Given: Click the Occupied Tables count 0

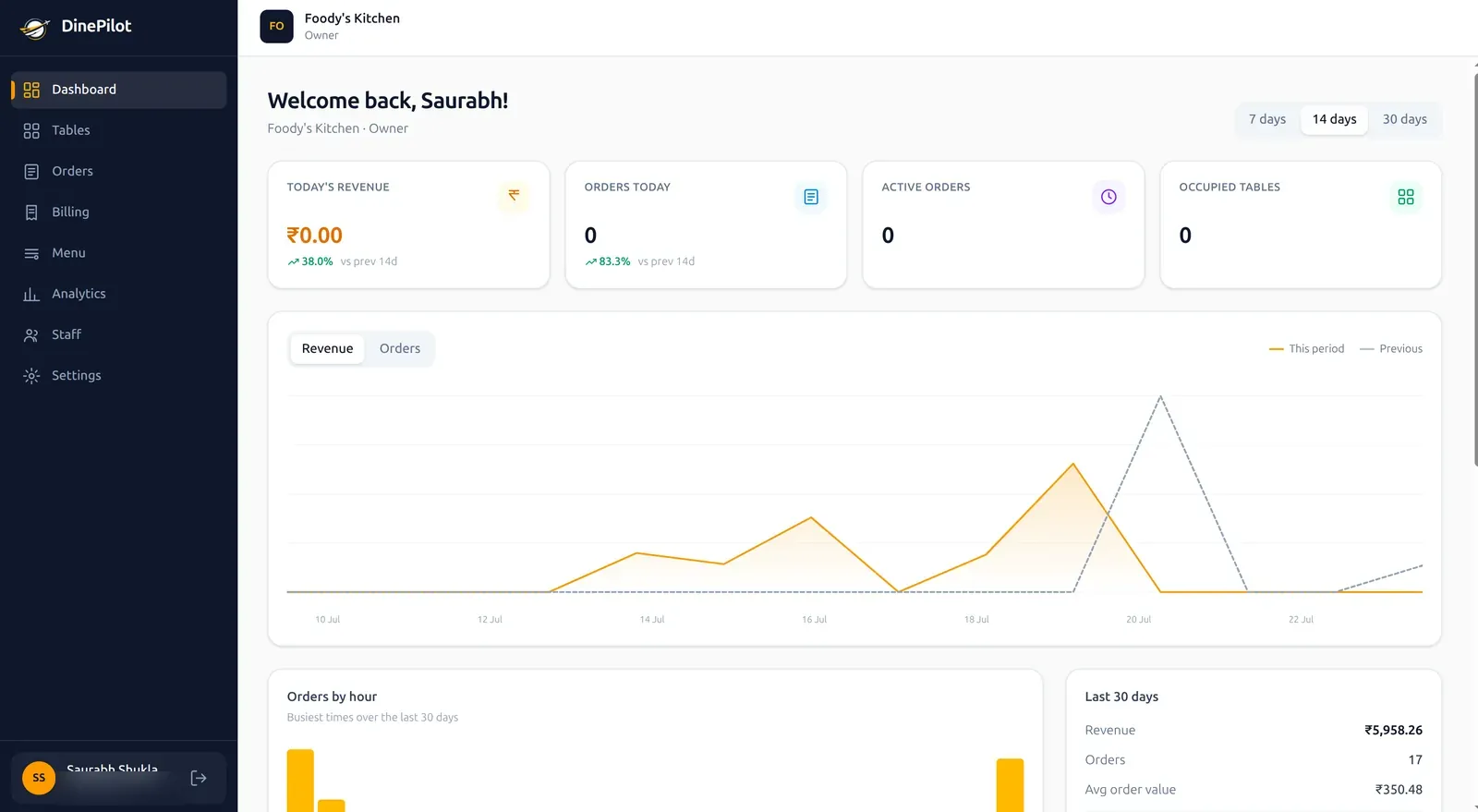Looking at the screenshot, I should point(1185,236).
